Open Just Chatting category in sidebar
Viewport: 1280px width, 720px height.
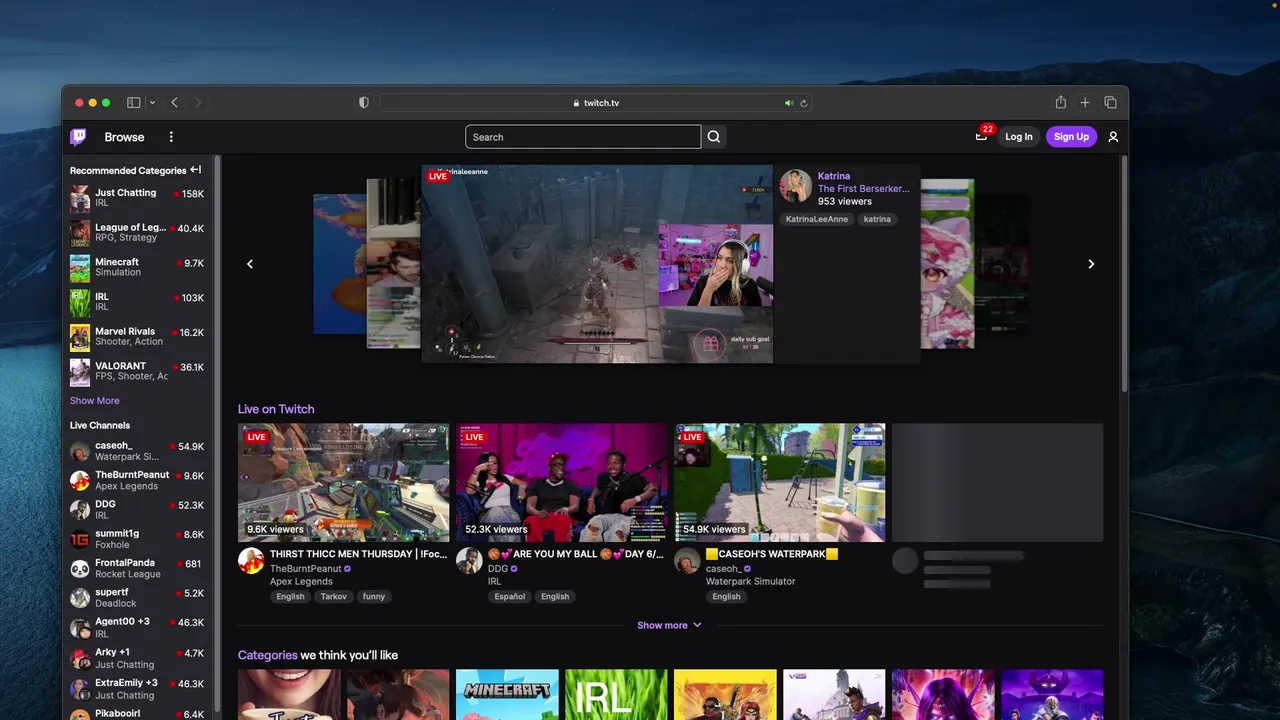(x=137, y=198)
